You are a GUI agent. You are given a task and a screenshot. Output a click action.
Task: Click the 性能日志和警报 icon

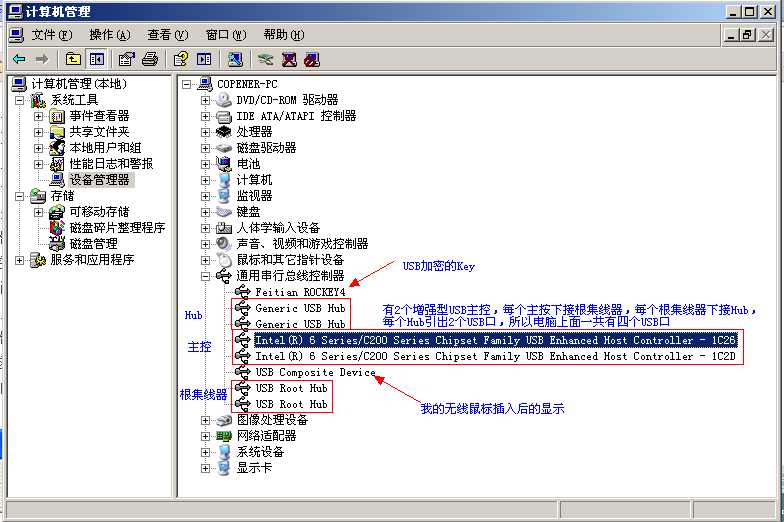pos(57,164)
